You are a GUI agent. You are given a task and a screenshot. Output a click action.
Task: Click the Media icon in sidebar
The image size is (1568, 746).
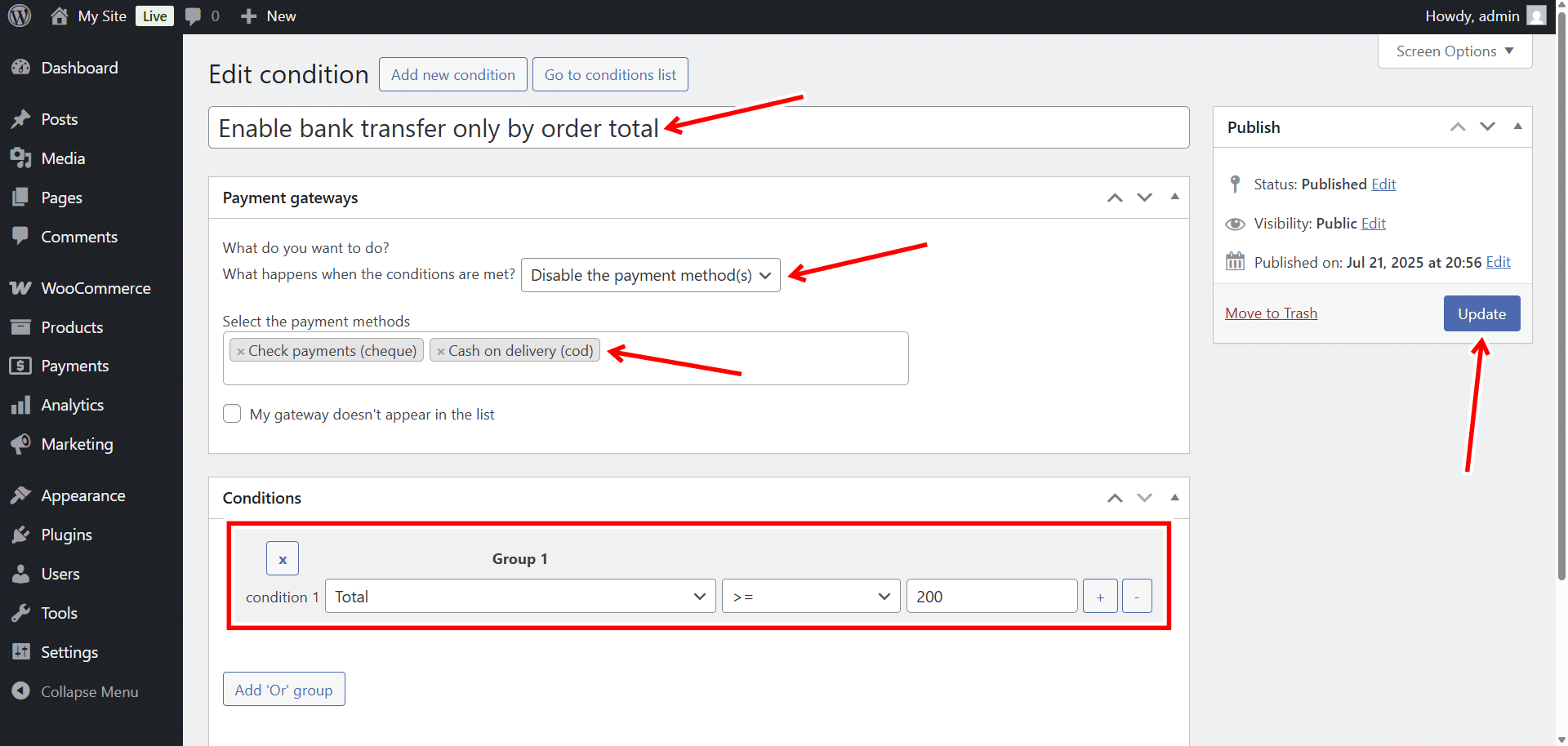tap(21, 158)
